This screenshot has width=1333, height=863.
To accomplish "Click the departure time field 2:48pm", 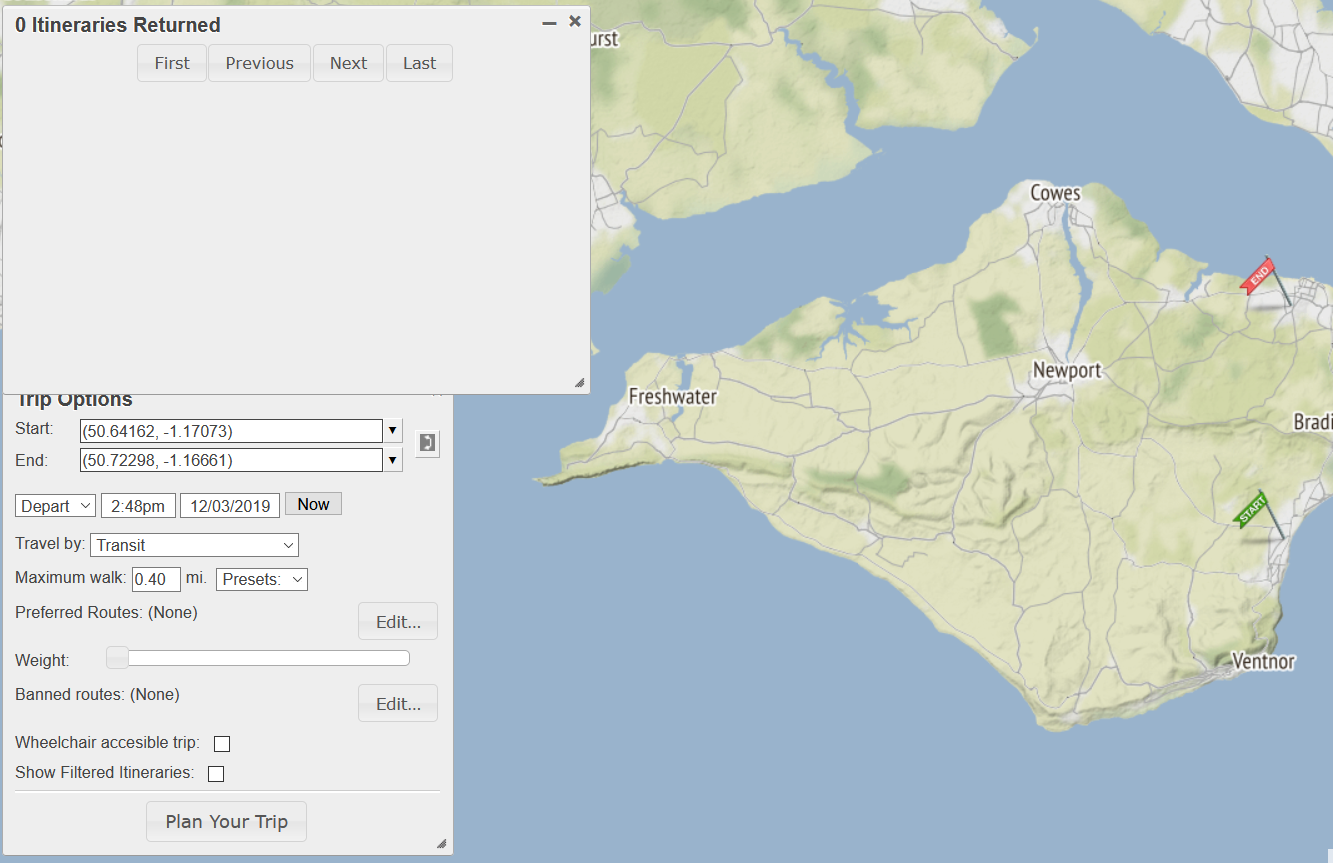I will pyautogui.click(x=139, y=506).
